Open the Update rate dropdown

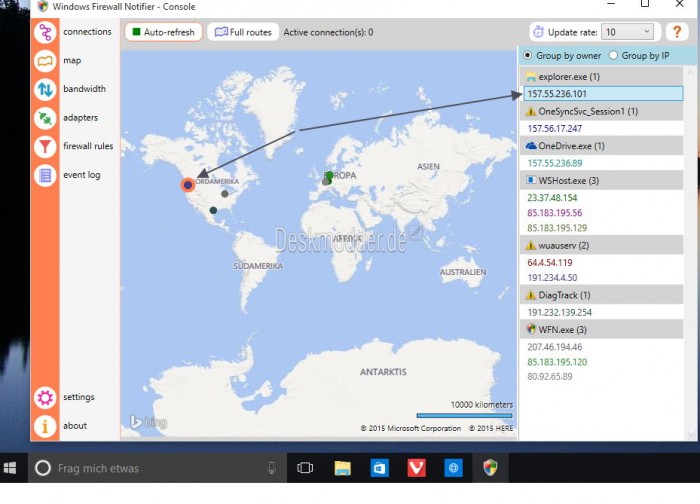(x=627, y=32)
